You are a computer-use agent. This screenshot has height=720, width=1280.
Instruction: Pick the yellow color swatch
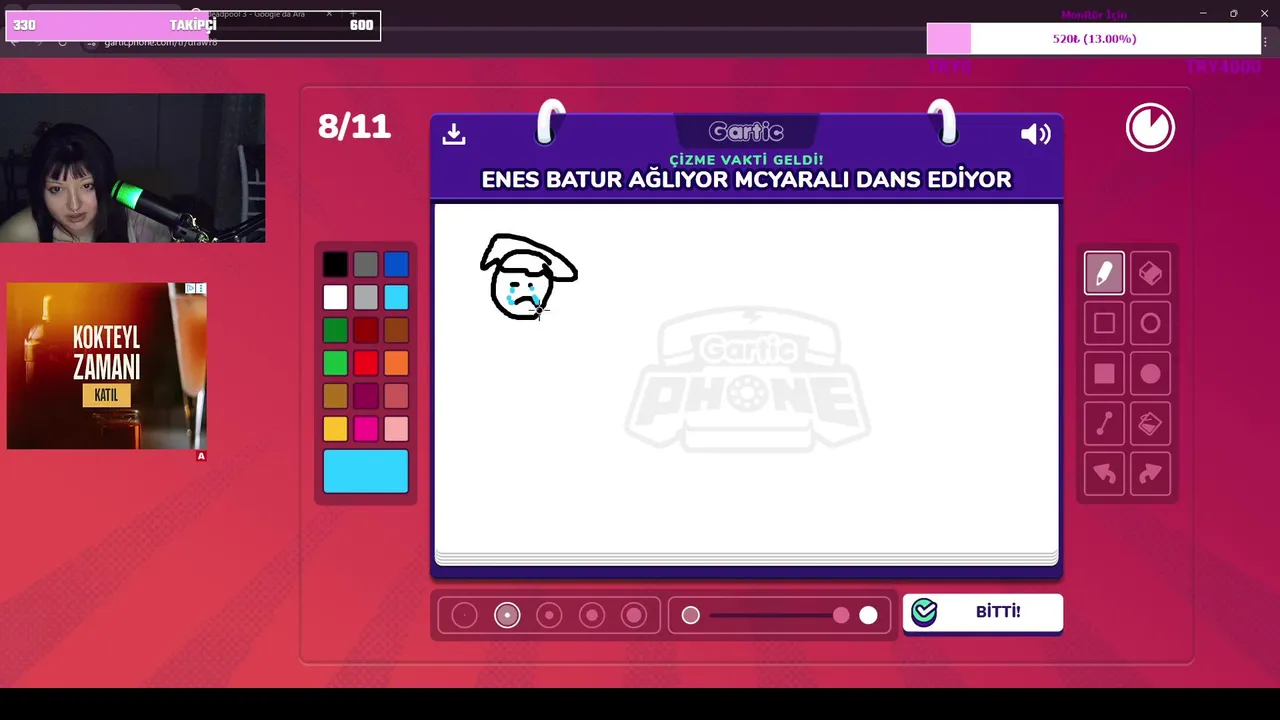(335, 429)
